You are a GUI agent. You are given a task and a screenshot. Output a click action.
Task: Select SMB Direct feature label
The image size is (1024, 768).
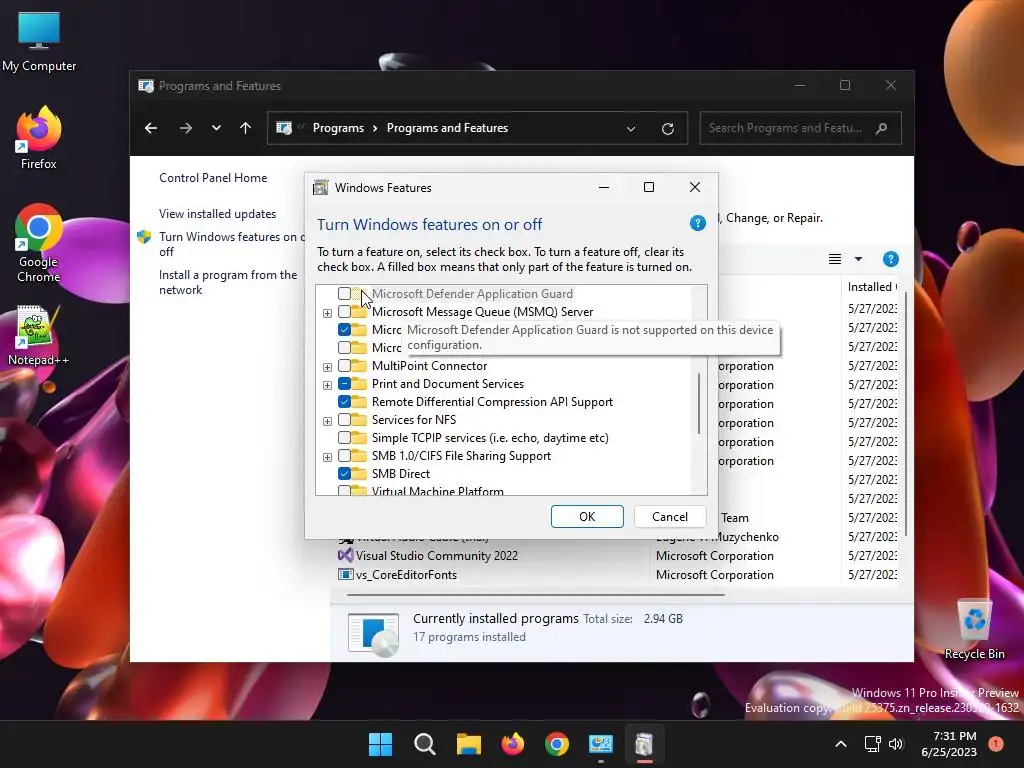pyautogui.click(x=401, y=473)
